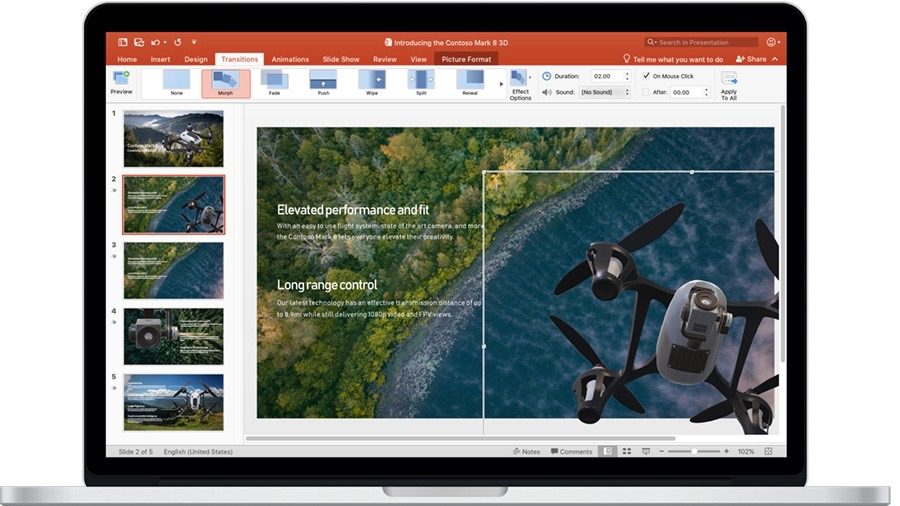
Task: Click the zoom slider in status bar
Action: point(694,451)
